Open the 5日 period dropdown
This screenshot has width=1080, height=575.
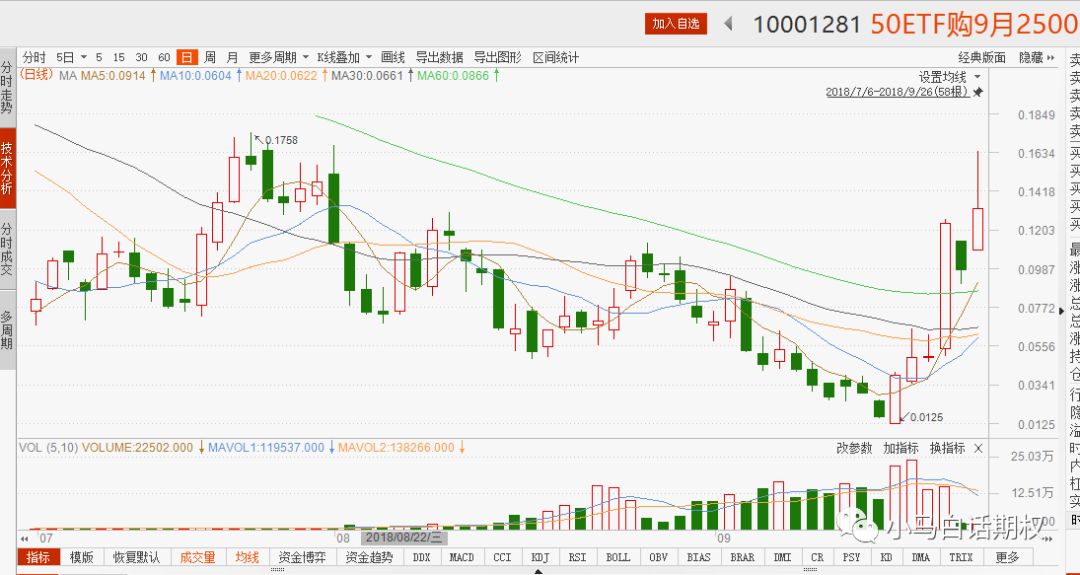point(71,57)
